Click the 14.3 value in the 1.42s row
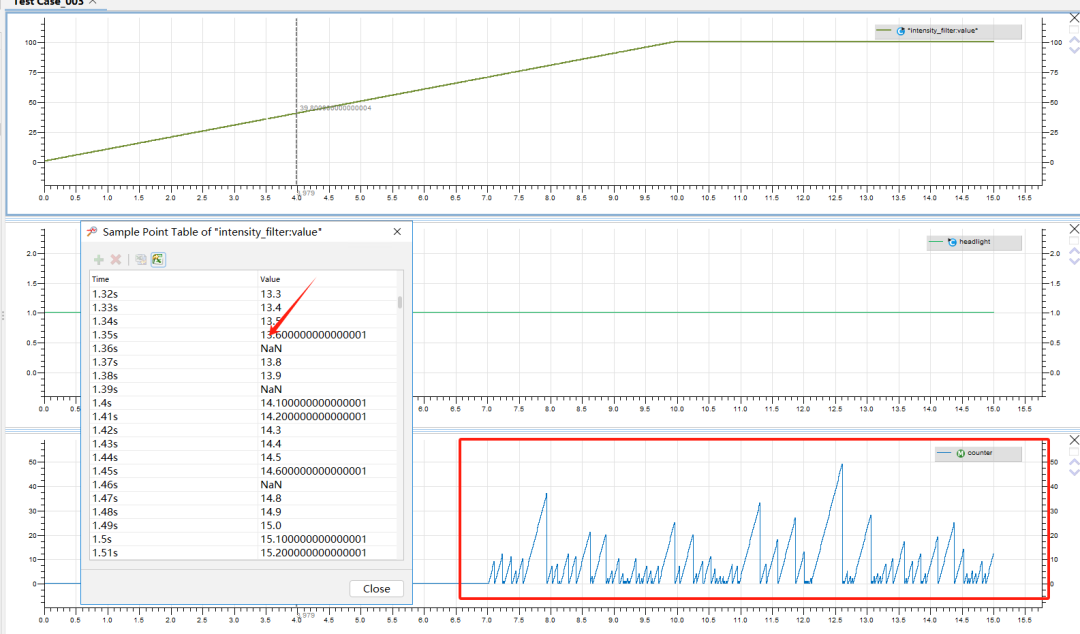 (271, 430)
